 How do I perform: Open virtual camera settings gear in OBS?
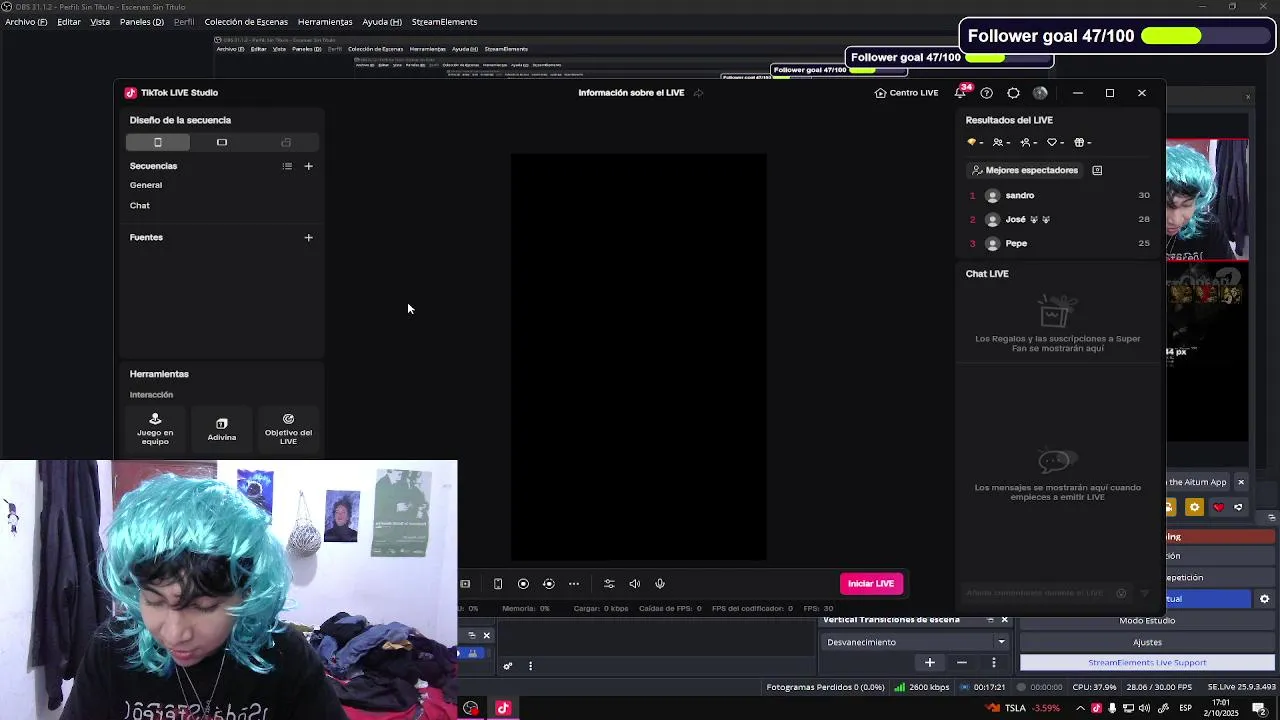(1264, 599)
